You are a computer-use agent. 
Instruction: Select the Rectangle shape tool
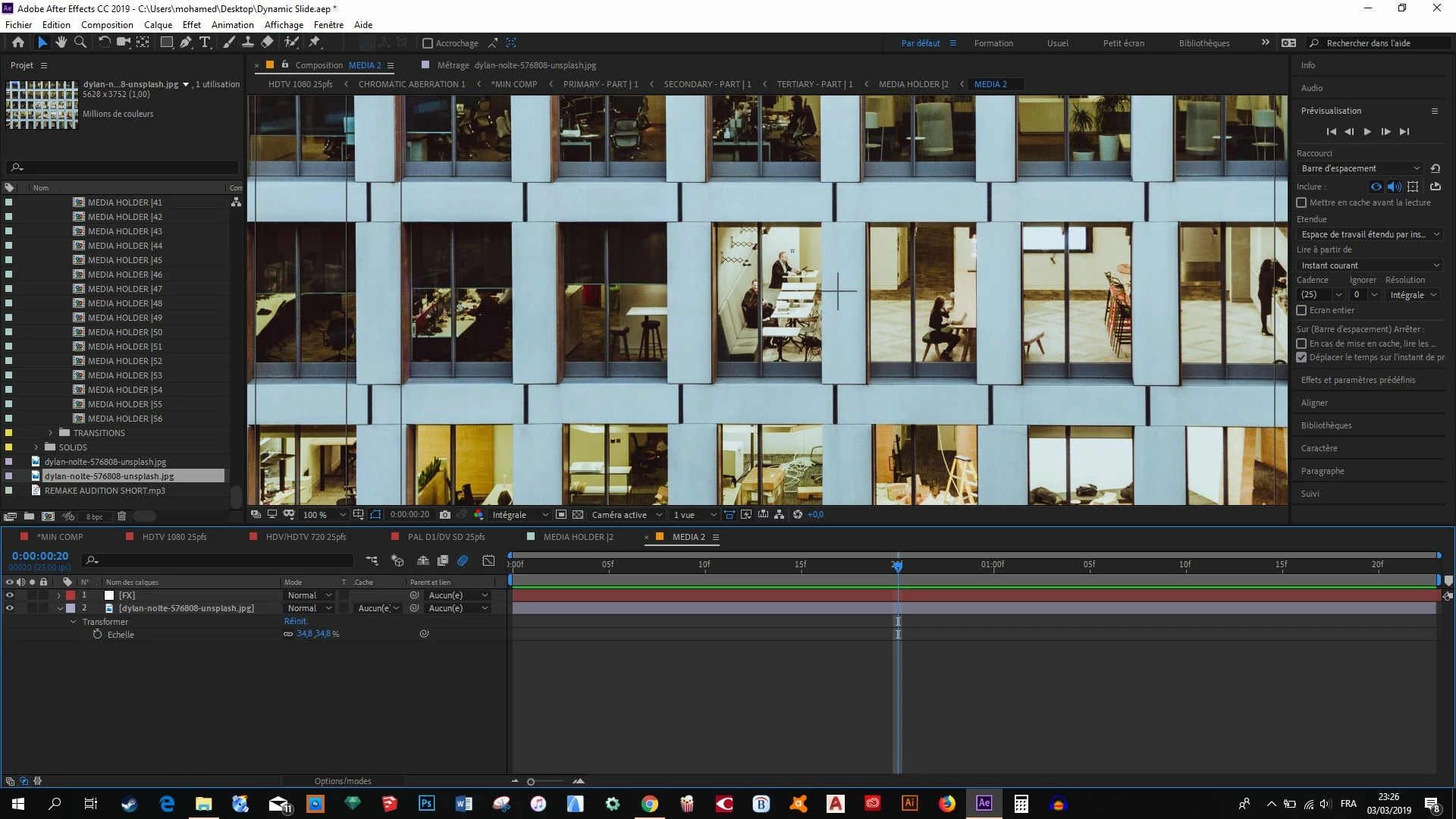tap(166, 42)
